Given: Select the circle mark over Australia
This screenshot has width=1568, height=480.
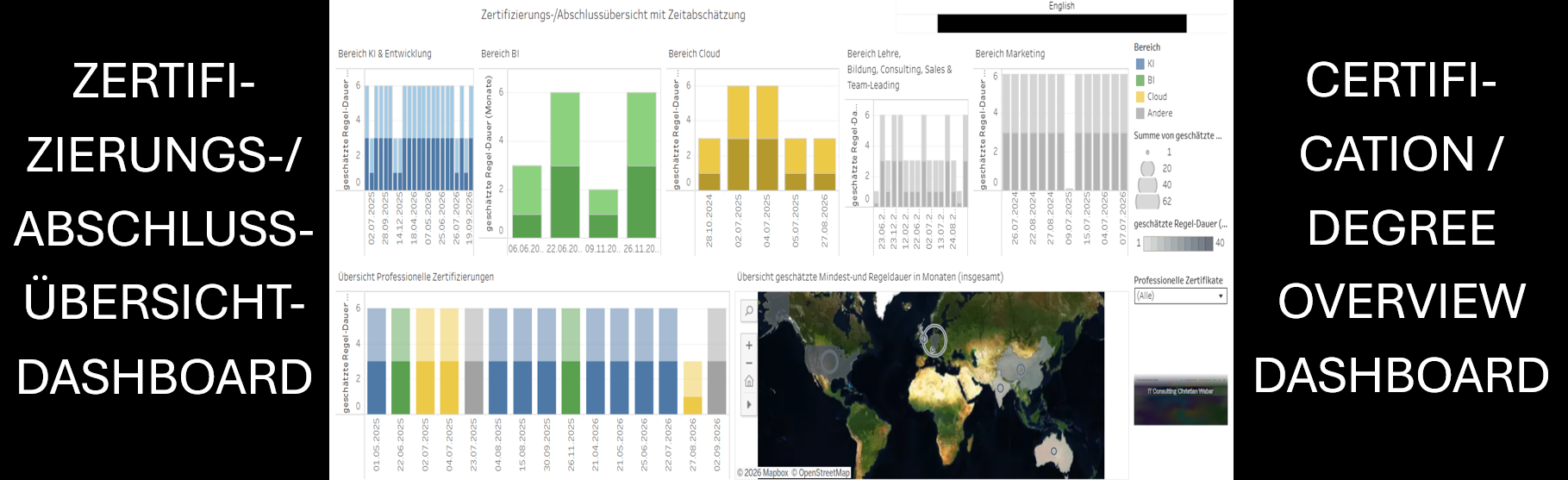Looking at the screenshot, I should (1053, 451).
